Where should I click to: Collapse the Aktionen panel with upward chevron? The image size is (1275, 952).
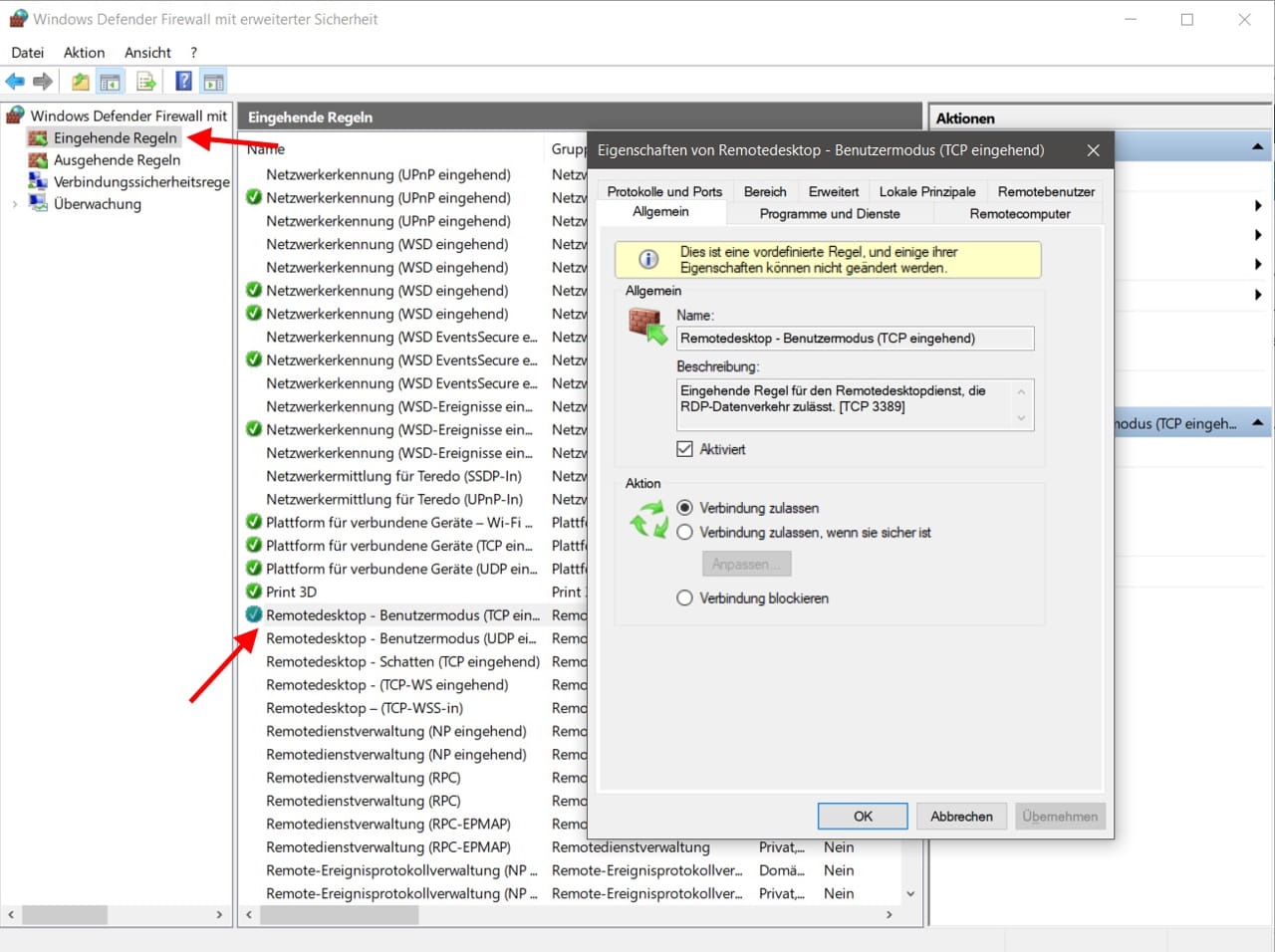(1259, 144)
